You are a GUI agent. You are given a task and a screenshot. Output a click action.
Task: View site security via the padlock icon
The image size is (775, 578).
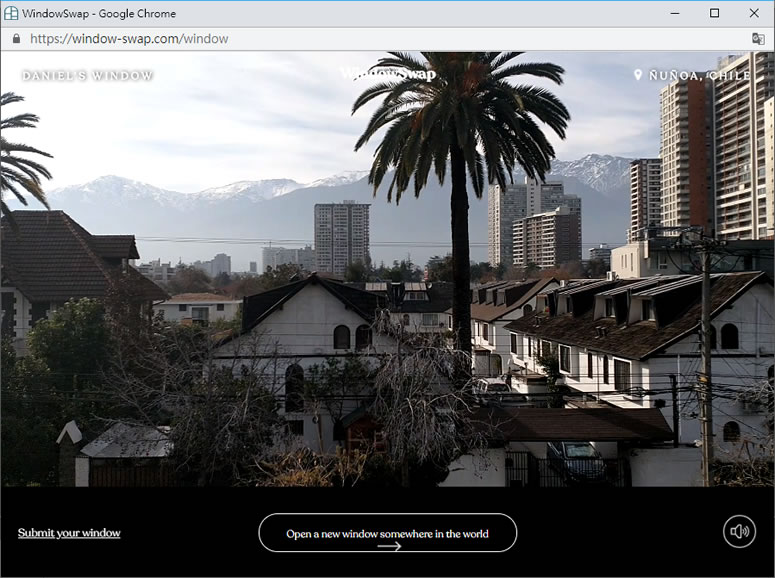pos(16,39)
